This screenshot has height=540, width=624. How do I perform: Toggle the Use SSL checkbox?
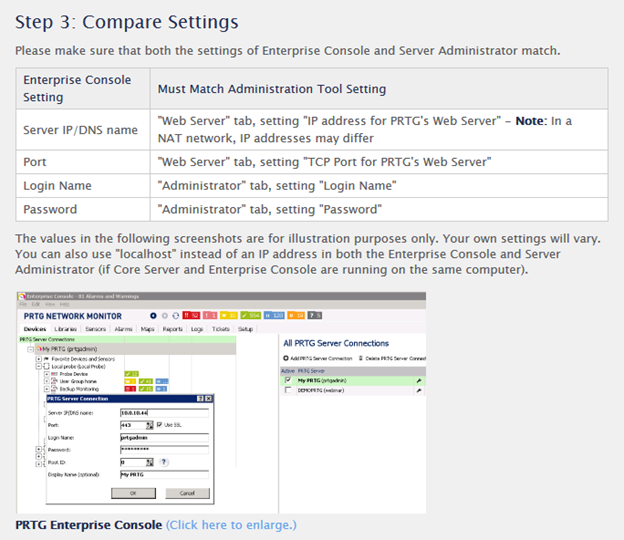(158, 425)
